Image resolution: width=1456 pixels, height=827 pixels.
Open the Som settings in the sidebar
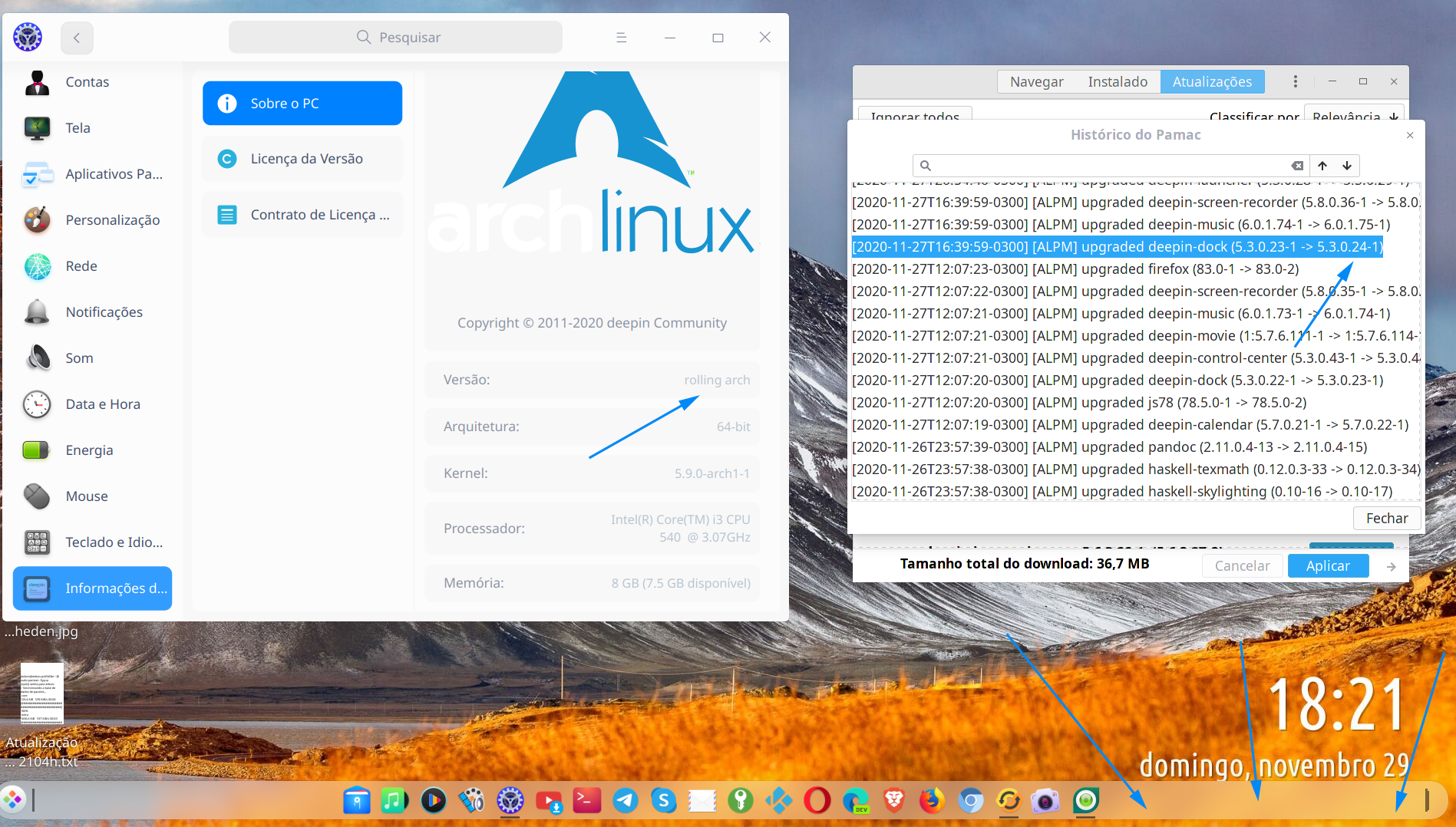(x=78, y=357)
